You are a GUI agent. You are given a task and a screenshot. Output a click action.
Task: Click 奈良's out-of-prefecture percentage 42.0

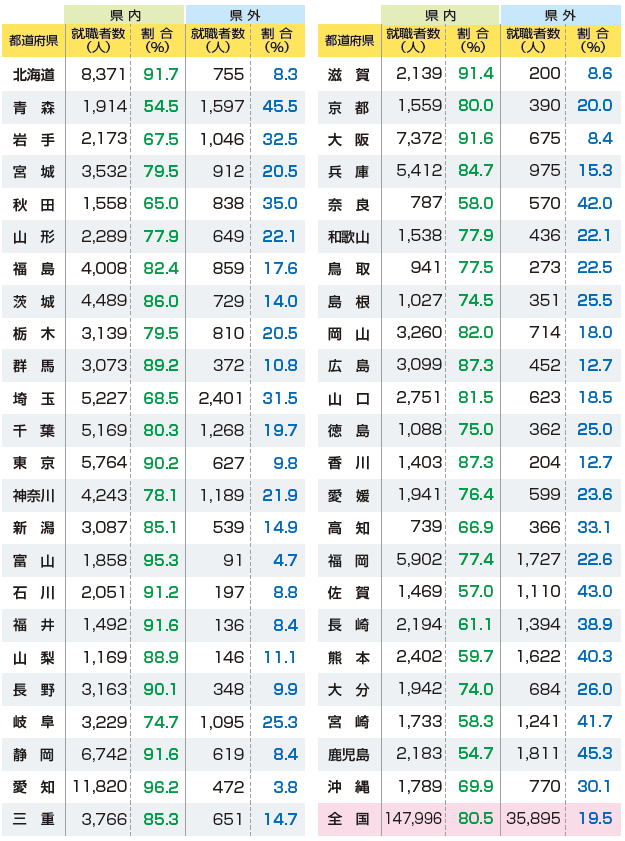click(595, 203)
